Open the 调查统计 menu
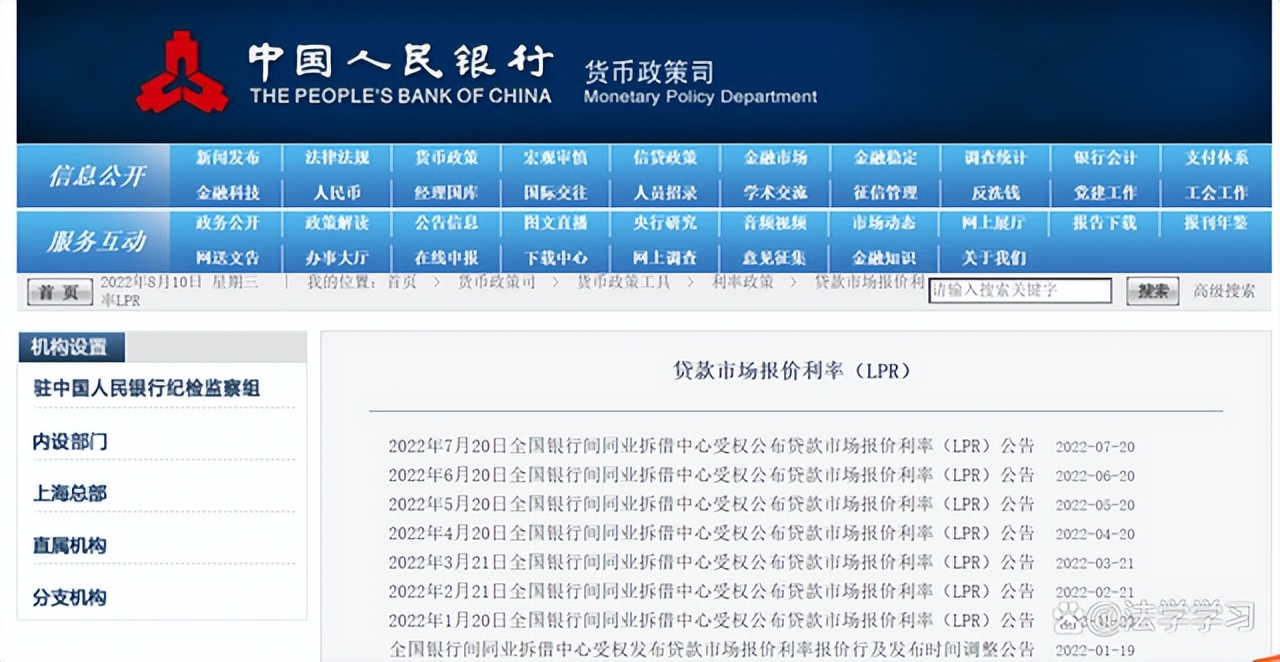Viewport: 1280px width, 662px height. (994, 157)
